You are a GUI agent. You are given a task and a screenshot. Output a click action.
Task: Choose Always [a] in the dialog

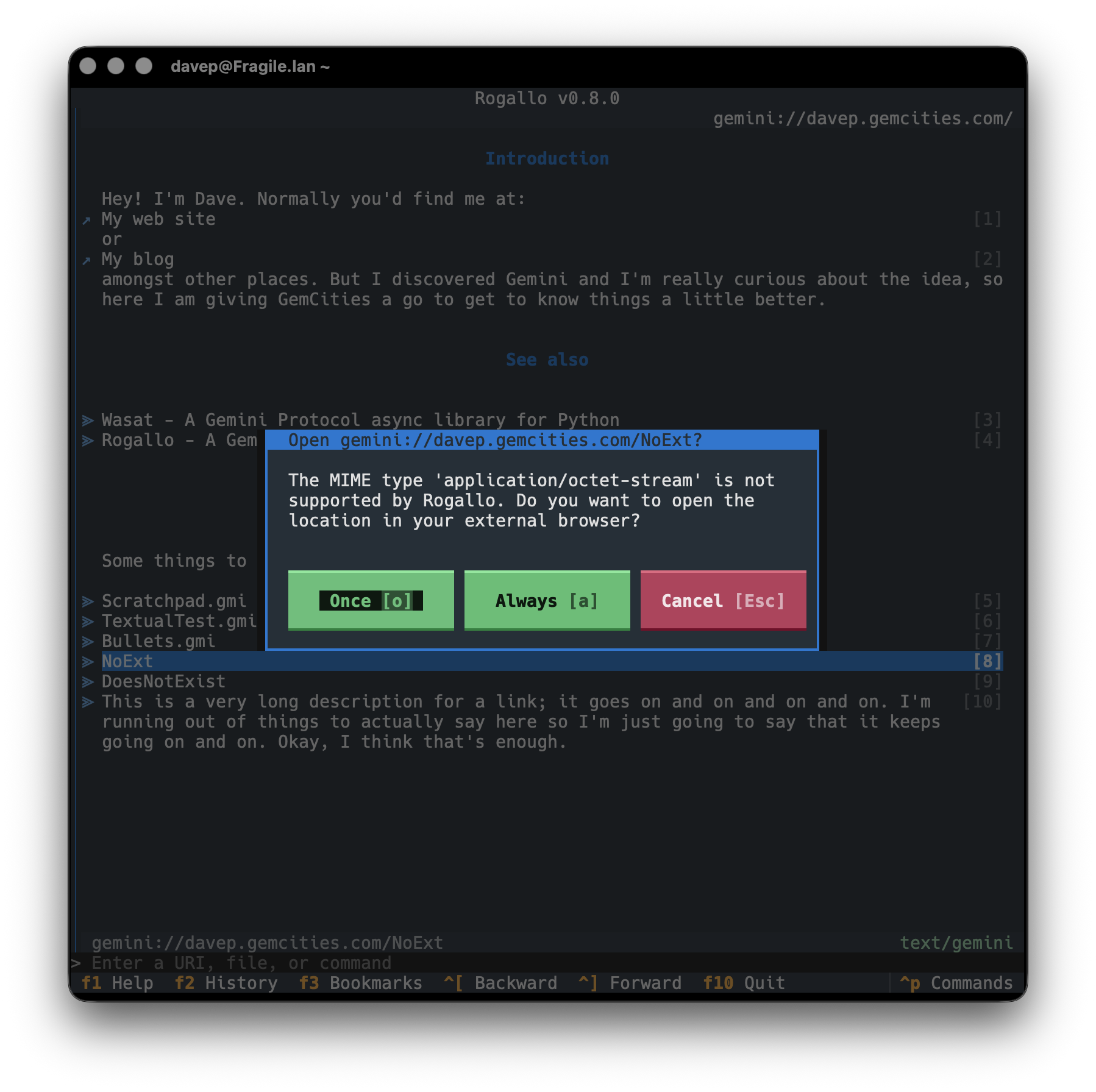tap(547, 600)
